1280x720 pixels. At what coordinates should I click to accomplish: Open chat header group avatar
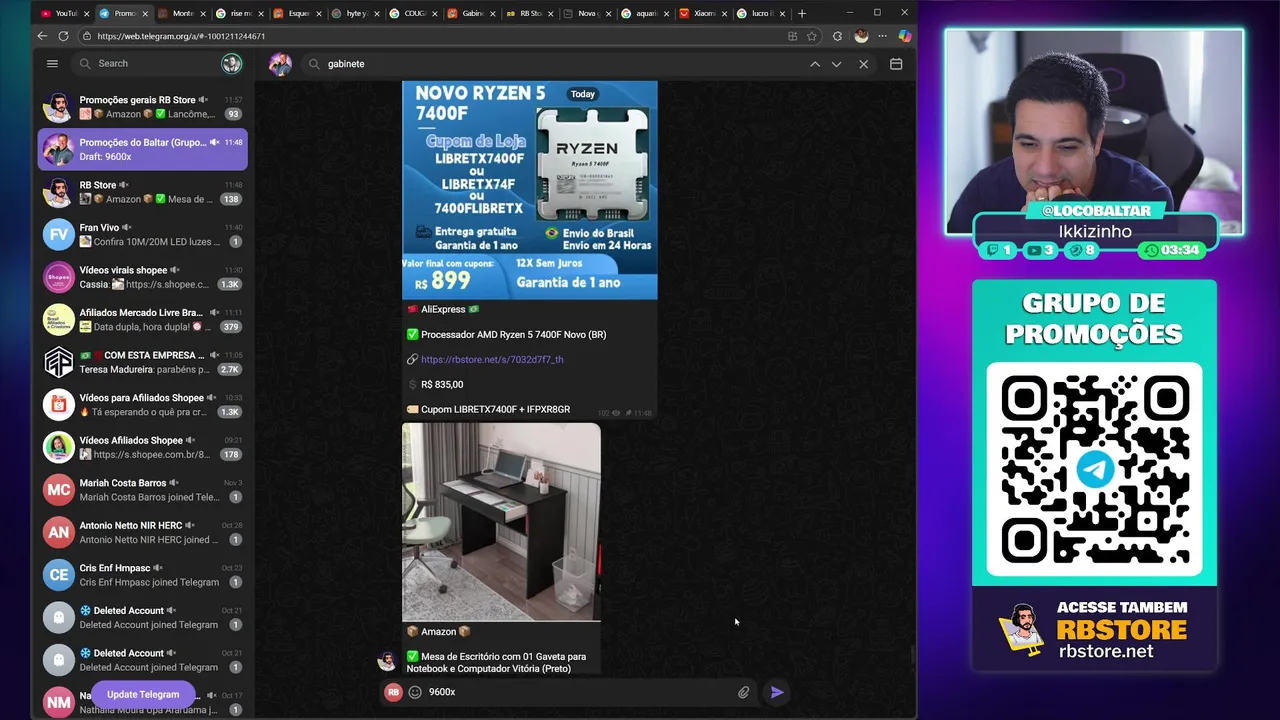click(x=280, y=64)
